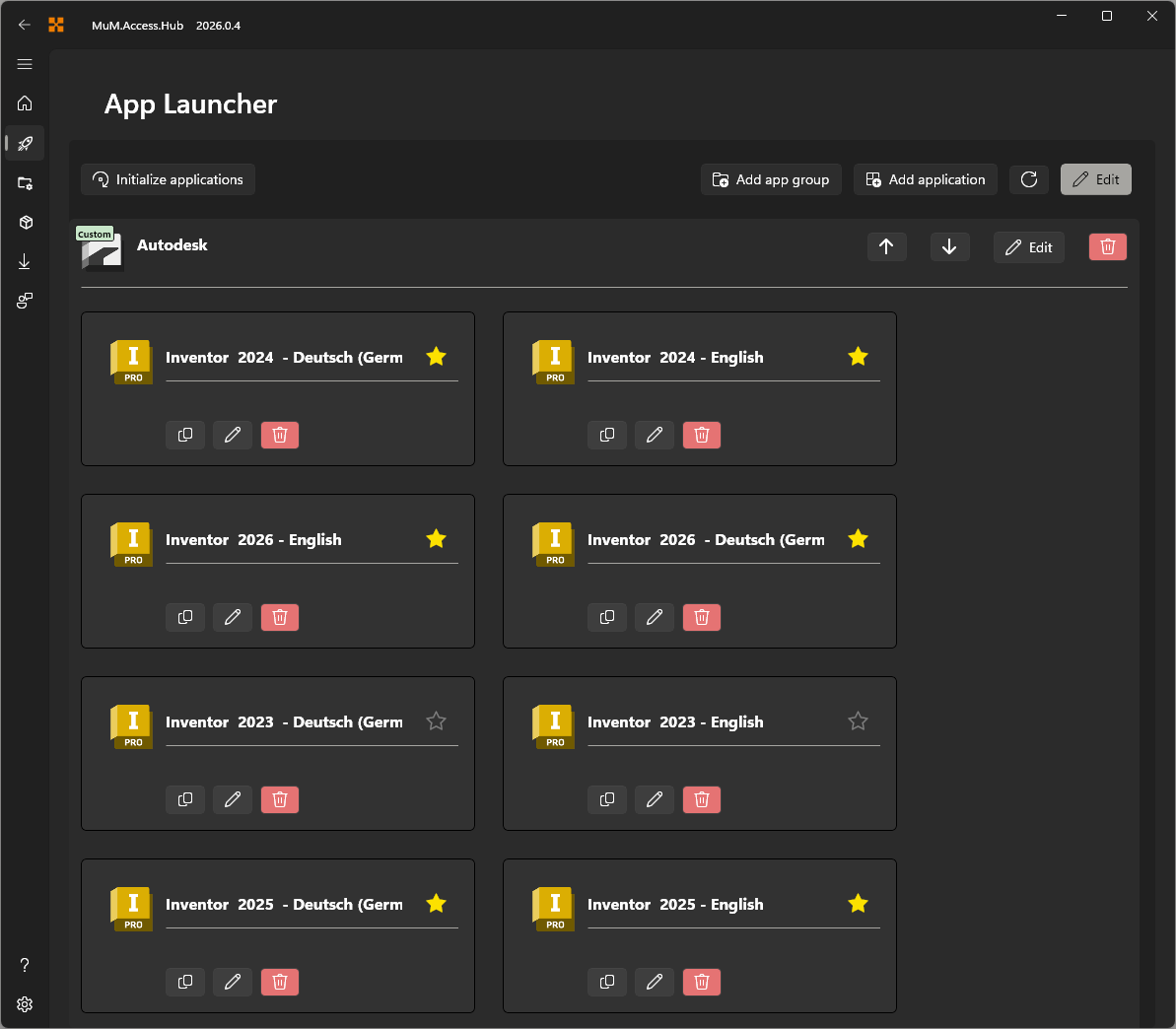Select the Home icon in the sidebar

[25, 103]
